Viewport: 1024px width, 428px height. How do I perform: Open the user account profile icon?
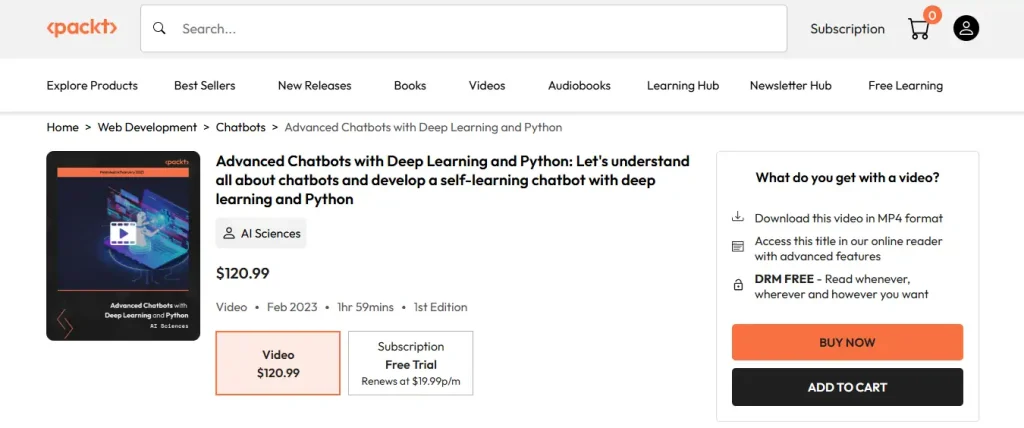click(x=966, y=28)
